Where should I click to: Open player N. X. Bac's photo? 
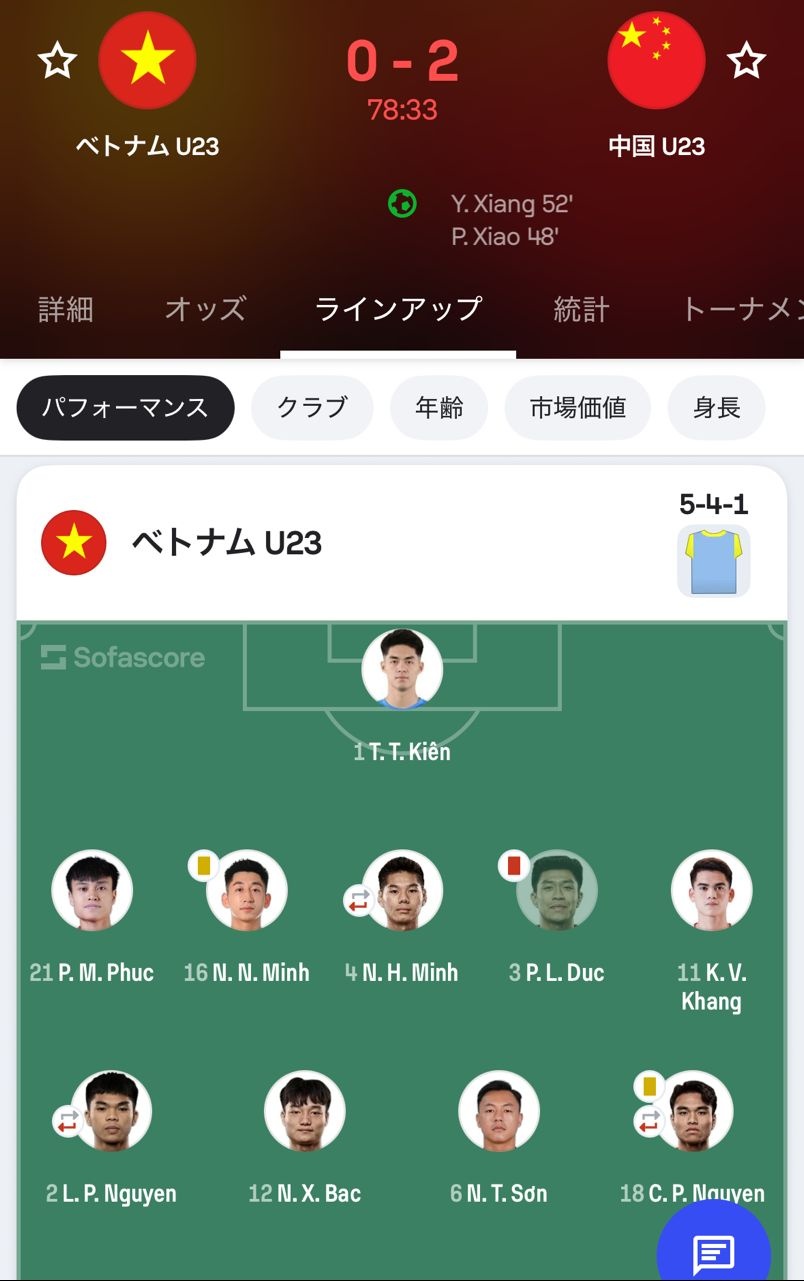(305, 1111)
